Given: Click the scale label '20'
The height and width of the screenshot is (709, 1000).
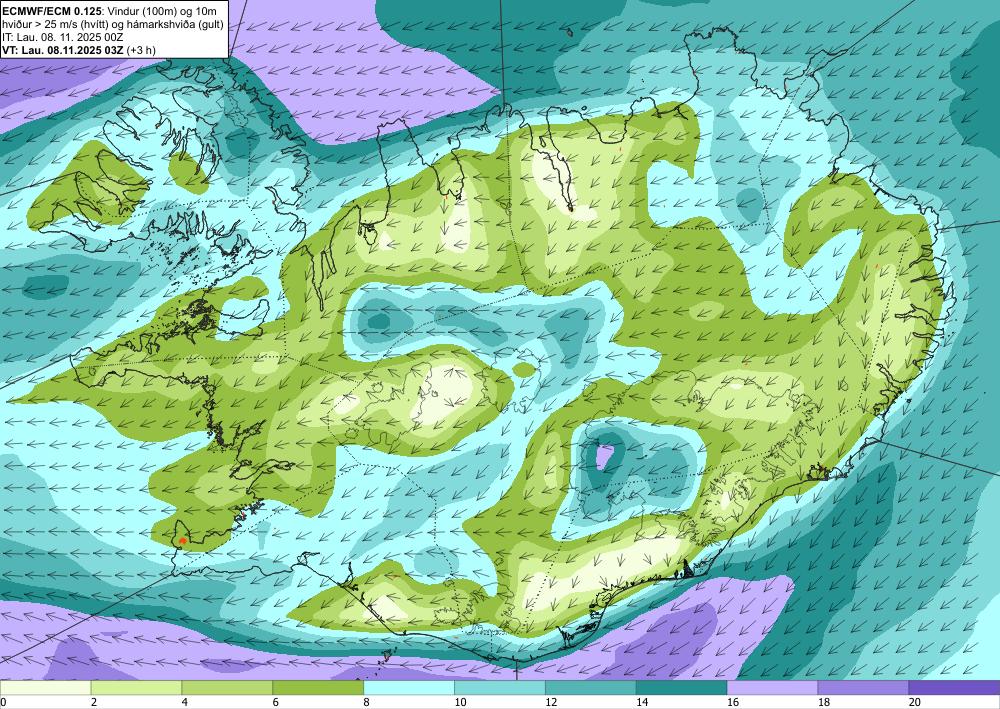Looking at the screenshot, I should 915,703.
